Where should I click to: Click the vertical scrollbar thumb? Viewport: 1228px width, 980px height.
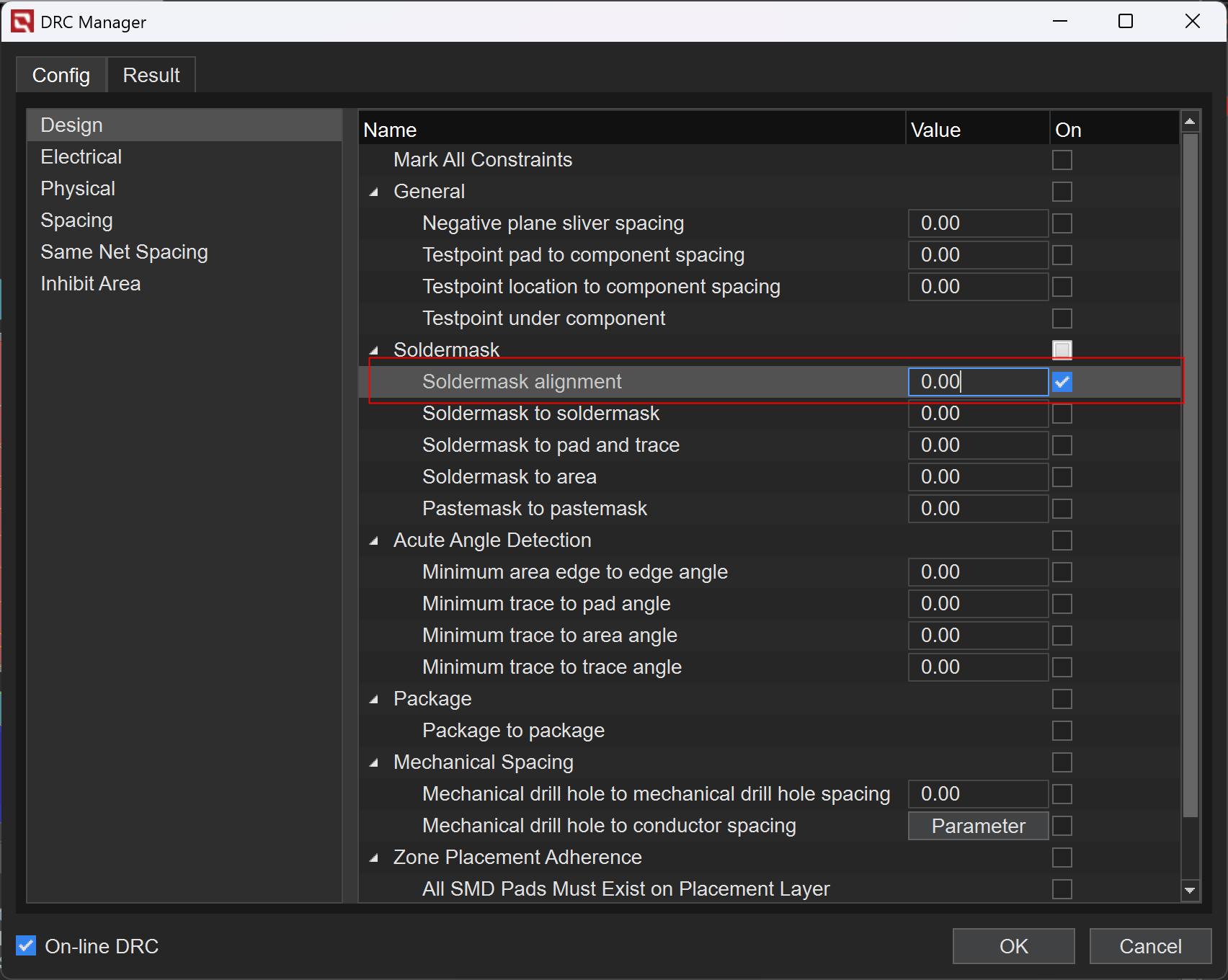pos(1190,476)
